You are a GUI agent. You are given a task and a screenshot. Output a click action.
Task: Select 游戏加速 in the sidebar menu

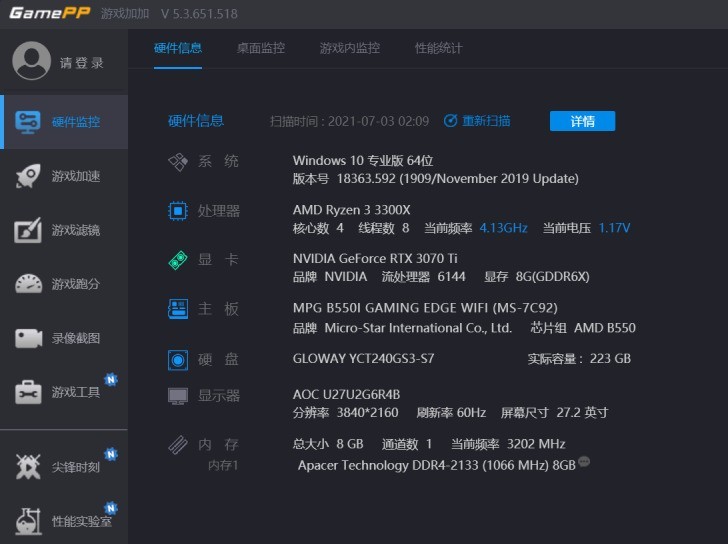point(76,176)
